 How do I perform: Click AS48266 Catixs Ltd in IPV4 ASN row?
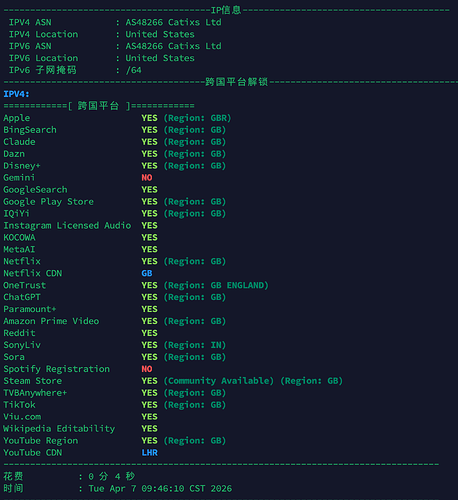point(173,22)
